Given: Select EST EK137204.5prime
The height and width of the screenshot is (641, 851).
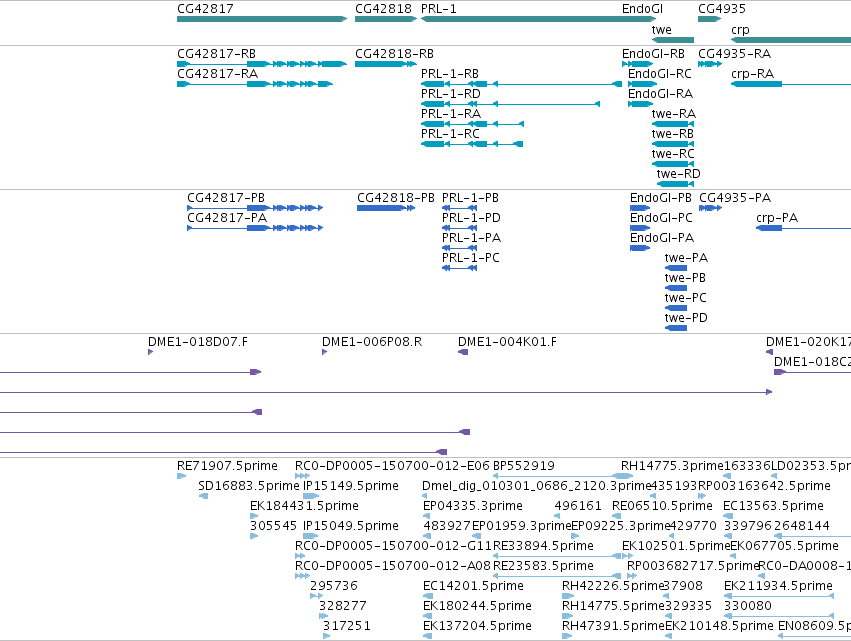Looking at the screenshot, I should pos(427,636).
